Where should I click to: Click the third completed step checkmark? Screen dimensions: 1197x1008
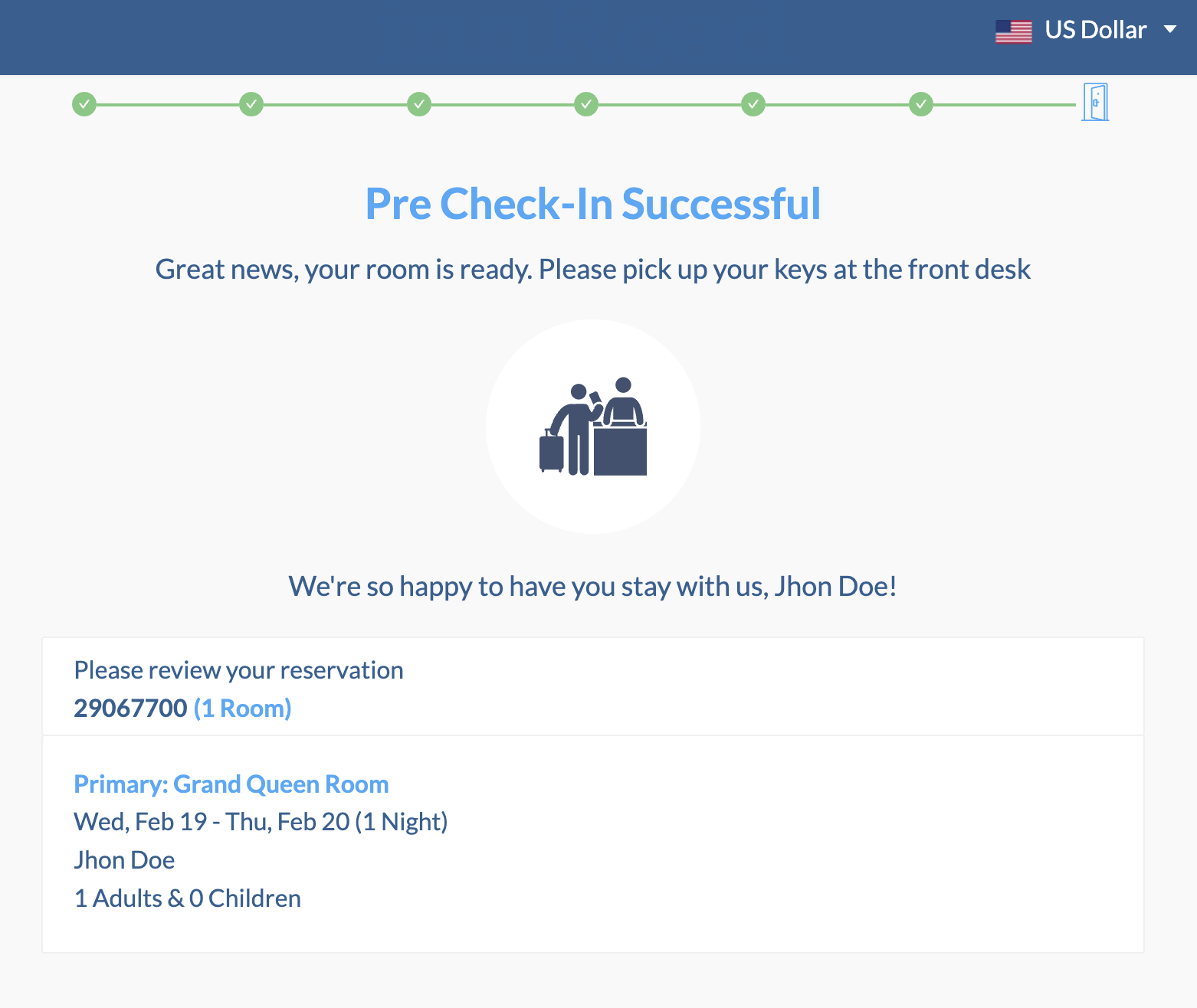(419, 104)
